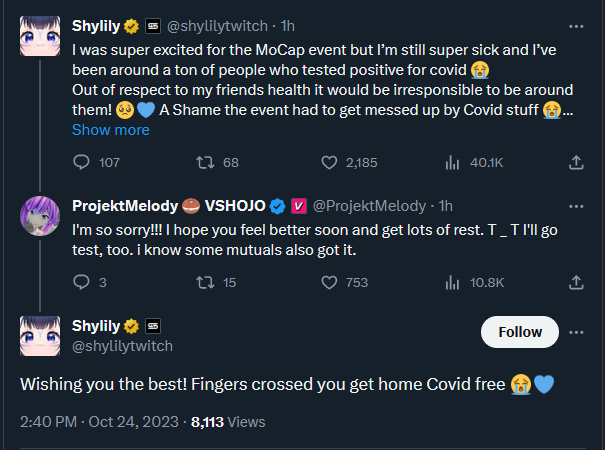
Task: Like Shylily's tweet with 2,185 likes
Action: click(x=328, y=162)
